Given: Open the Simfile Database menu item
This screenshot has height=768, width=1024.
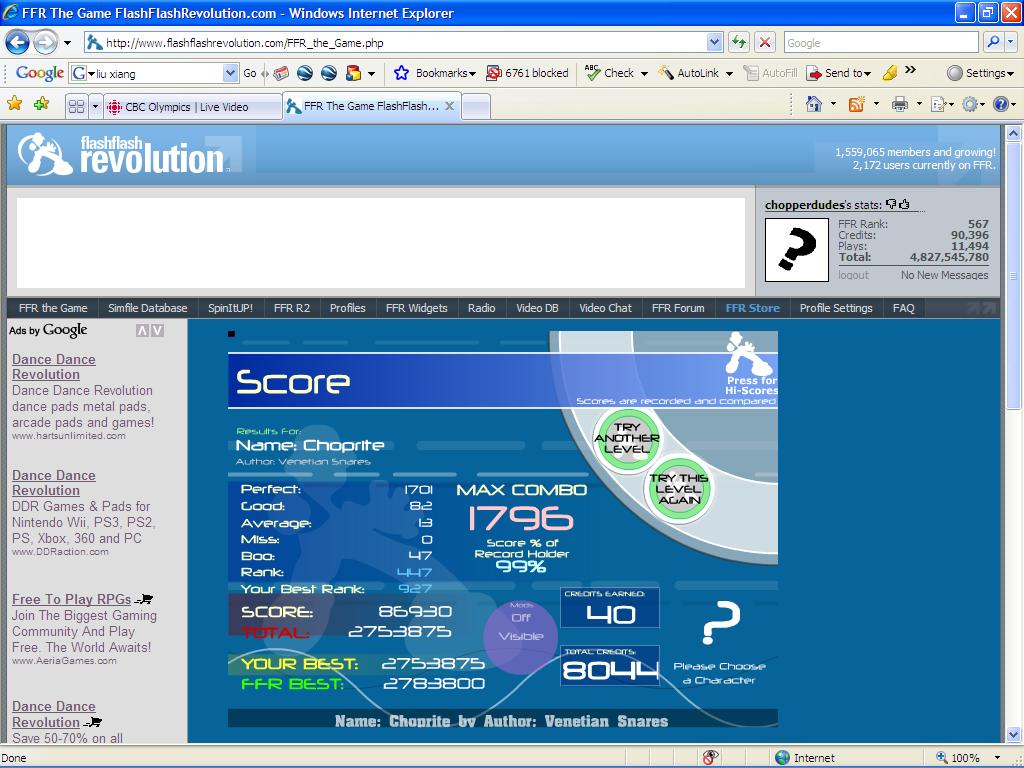Looking at the screenshot, I should pyautogui.click(x=148, y=308).
